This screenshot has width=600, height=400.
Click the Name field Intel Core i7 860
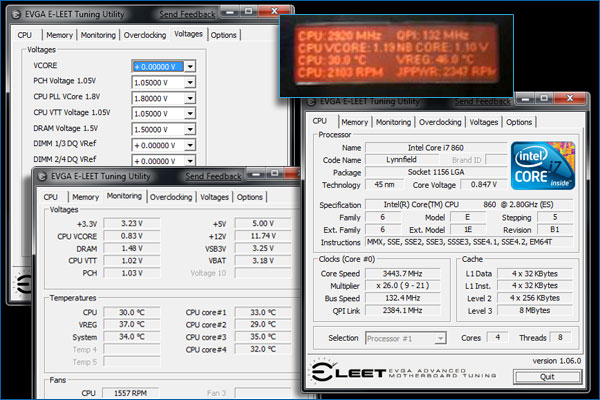click(436, 148)
